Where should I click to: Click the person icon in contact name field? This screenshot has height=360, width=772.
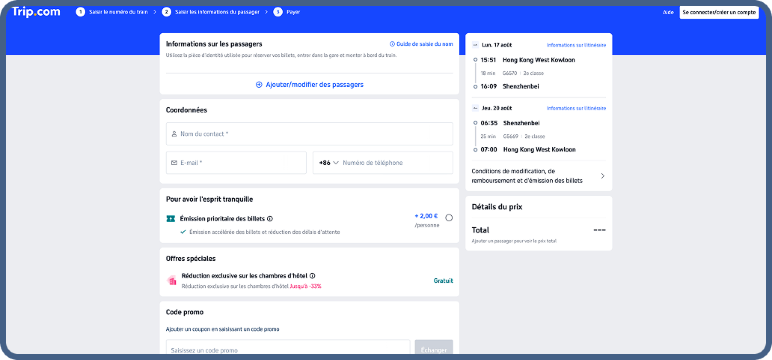174,134
